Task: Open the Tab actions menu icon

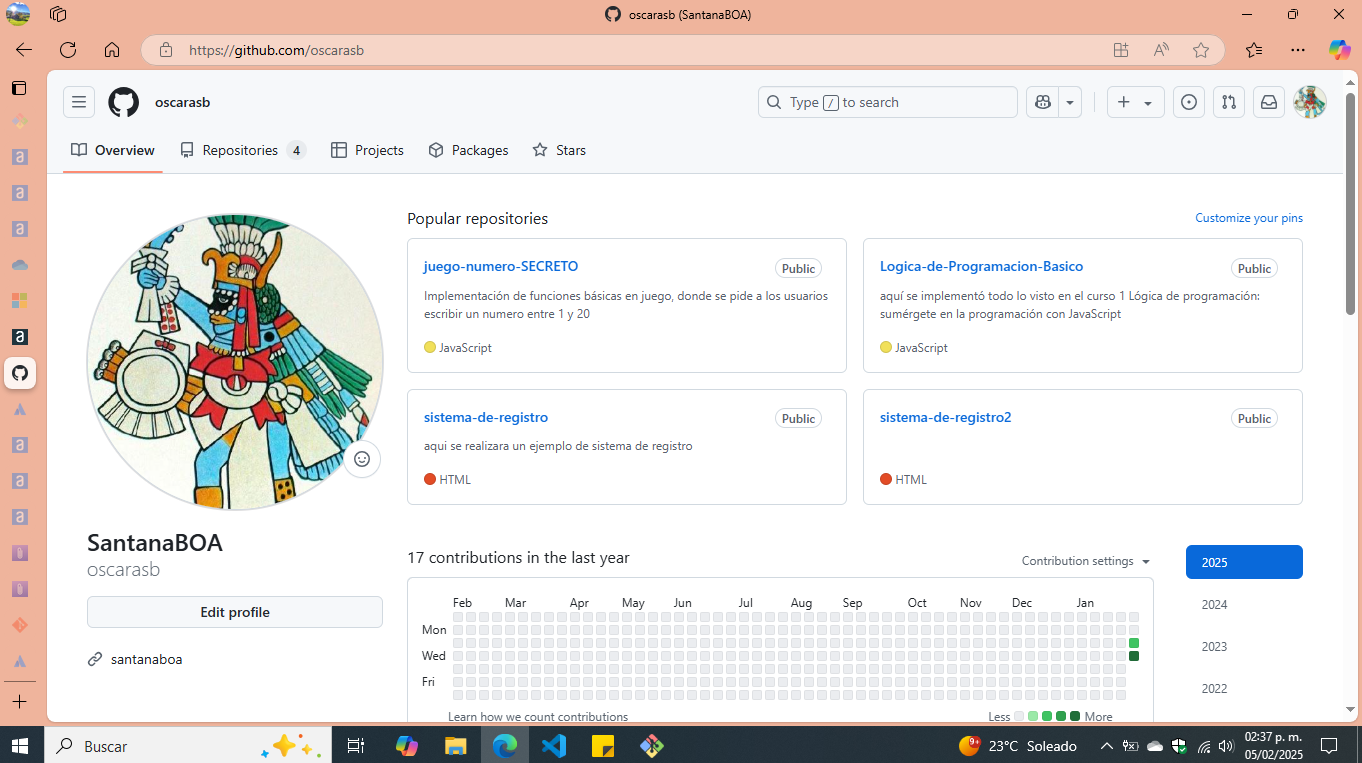Action: coord(19,88)
